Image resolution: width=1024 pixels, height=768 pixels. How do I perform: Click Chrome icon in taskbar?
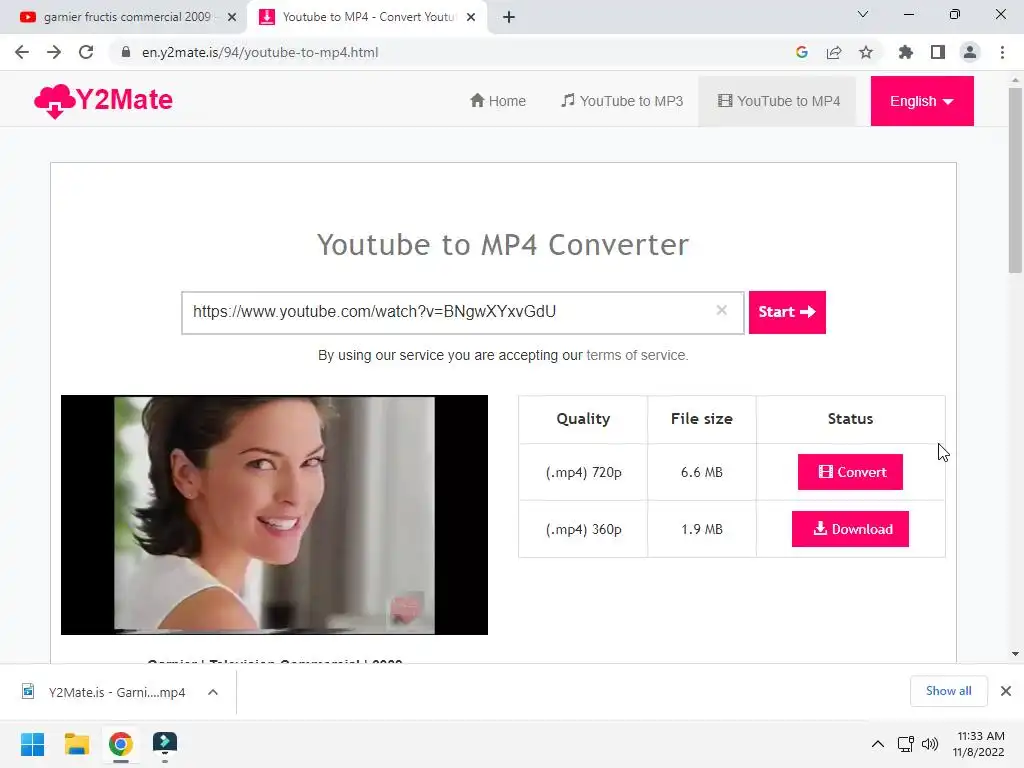(x=120, y=744)
